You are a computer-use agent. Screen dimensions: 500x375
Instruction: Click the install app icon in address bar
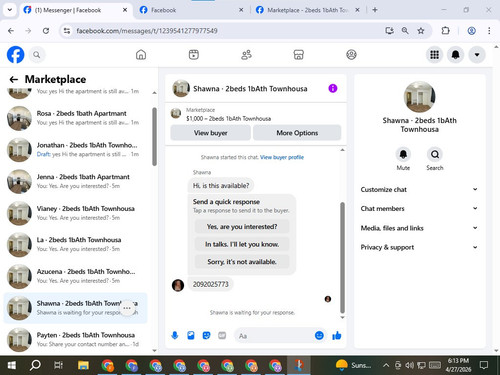pyautogui.click(x=389, y=31)
